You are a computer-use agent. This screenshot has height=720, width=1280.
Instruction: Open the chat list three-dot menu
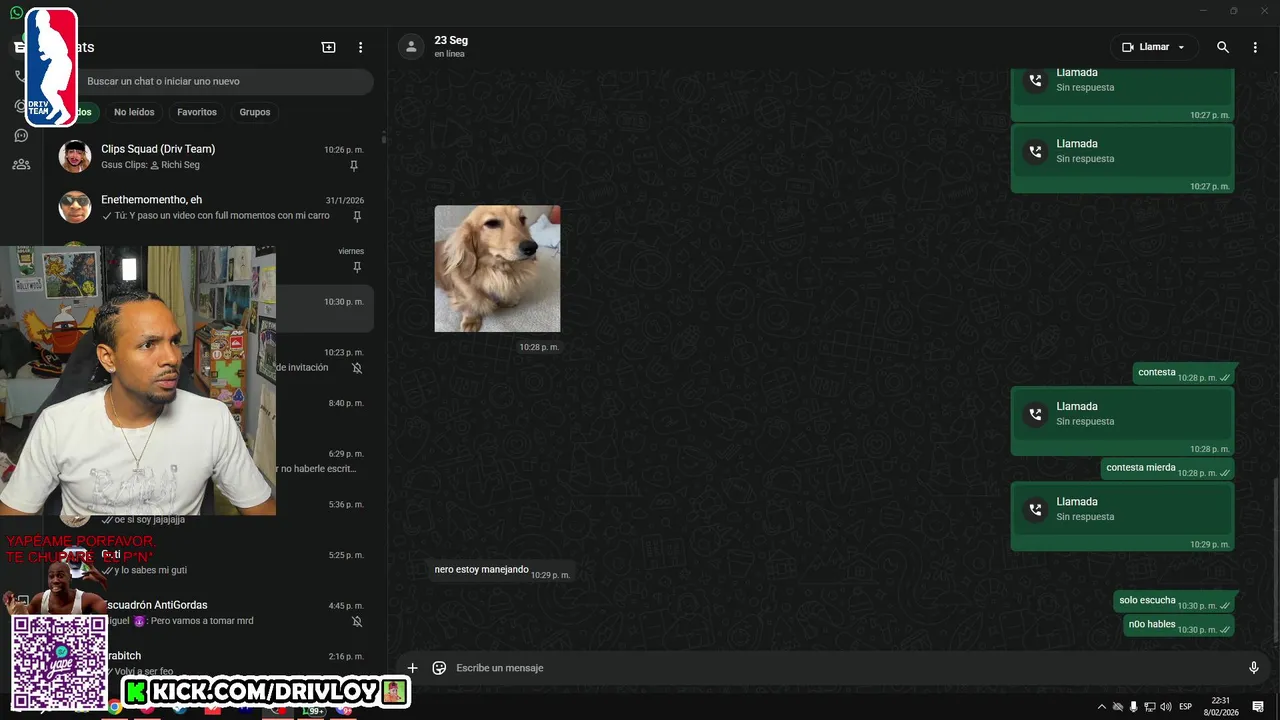point(361,47)
